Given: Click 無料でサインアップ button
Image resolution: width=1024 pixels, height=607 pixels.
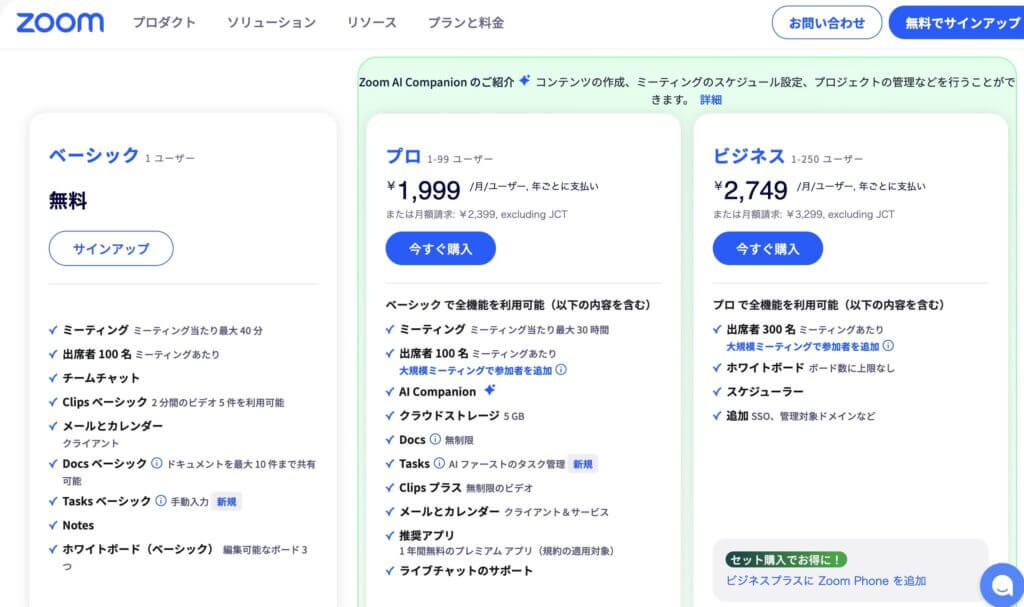Looking at the screenshot, I should (957, 23).
